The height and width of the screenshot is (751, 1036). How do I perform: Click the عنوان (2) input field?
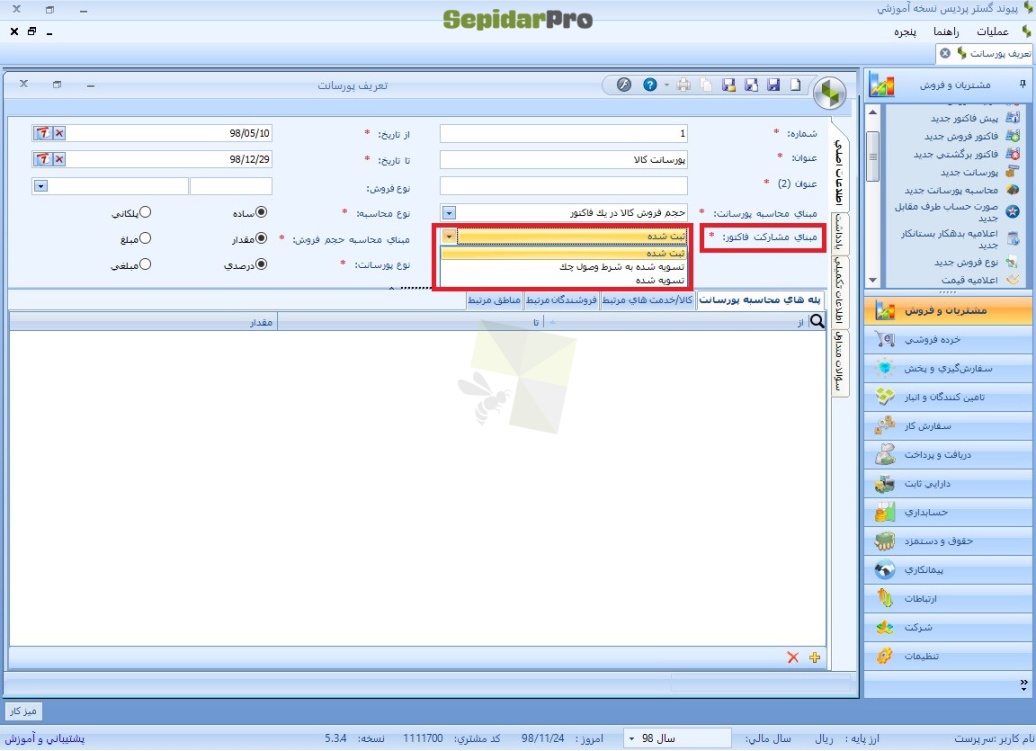564,186
